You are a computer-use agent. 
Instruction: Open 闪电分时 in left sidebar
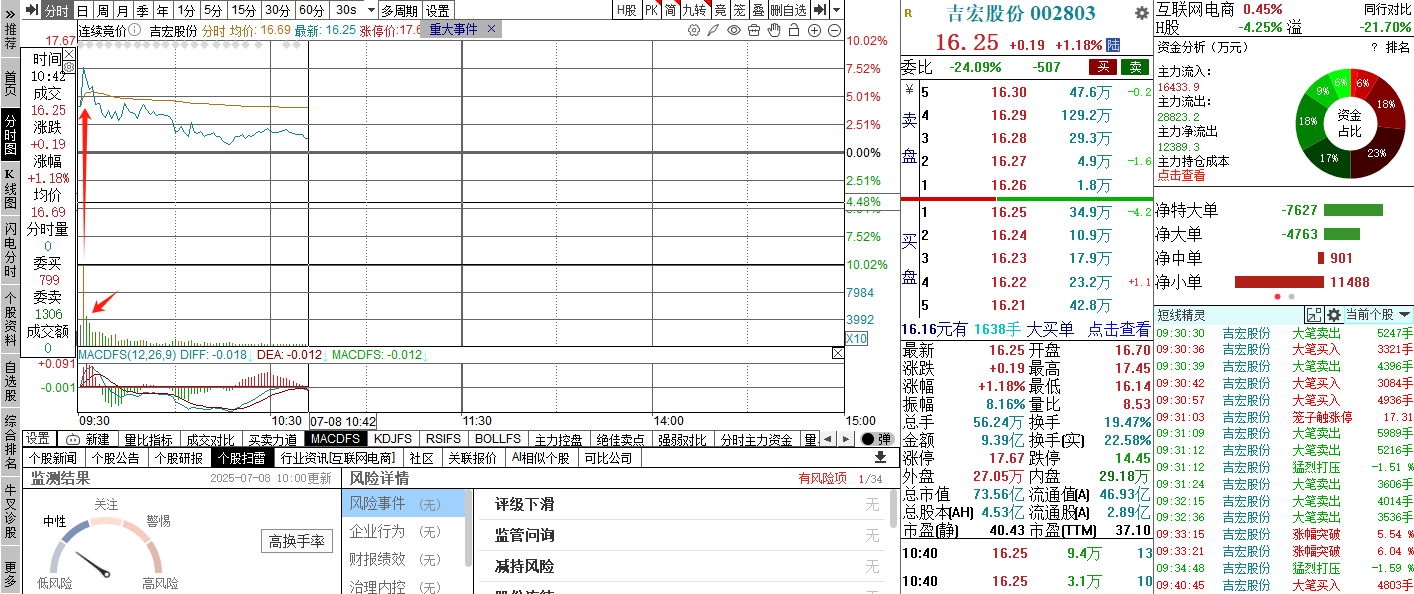(10, 249)
